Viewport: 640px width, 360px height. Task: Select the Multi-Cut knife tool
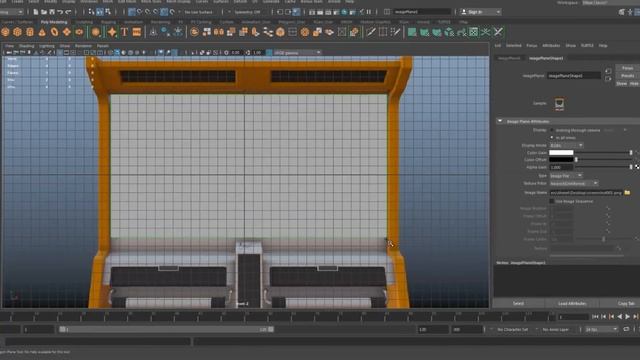[x=371, y=32]
